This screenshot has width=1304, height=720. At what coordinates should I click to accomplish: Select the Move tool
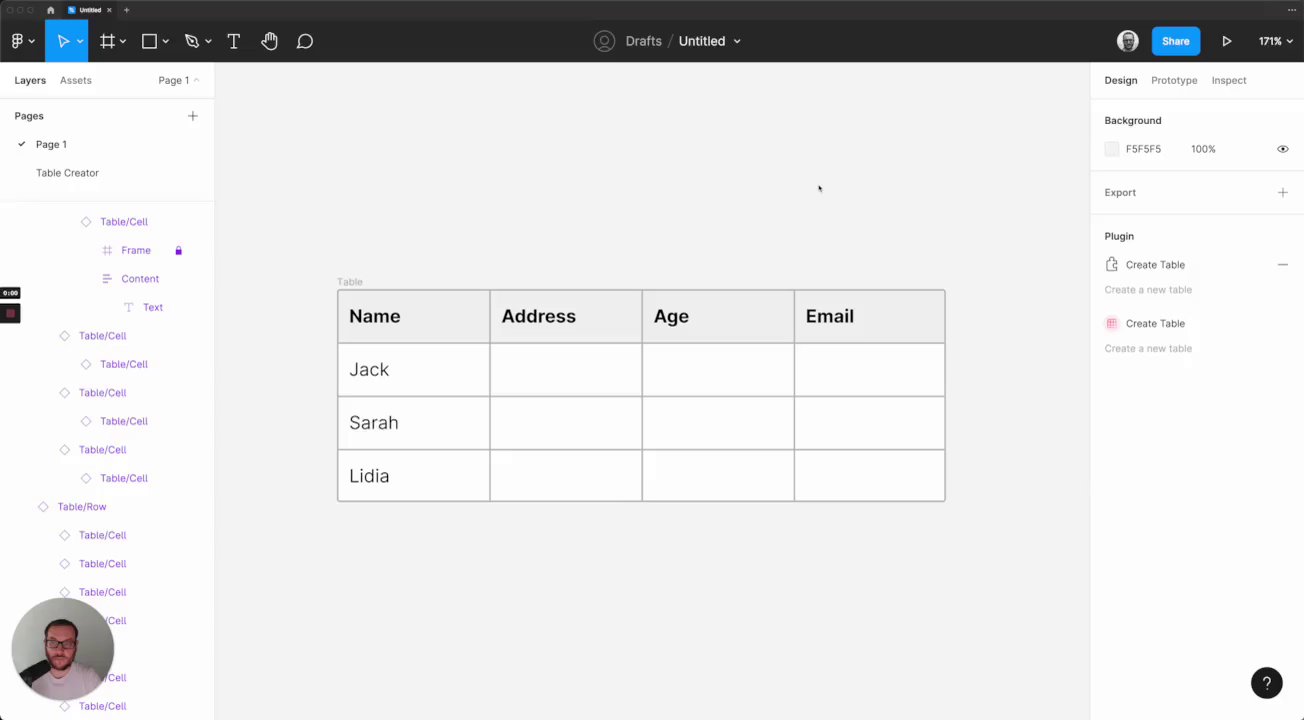click(x=63, y=41)
